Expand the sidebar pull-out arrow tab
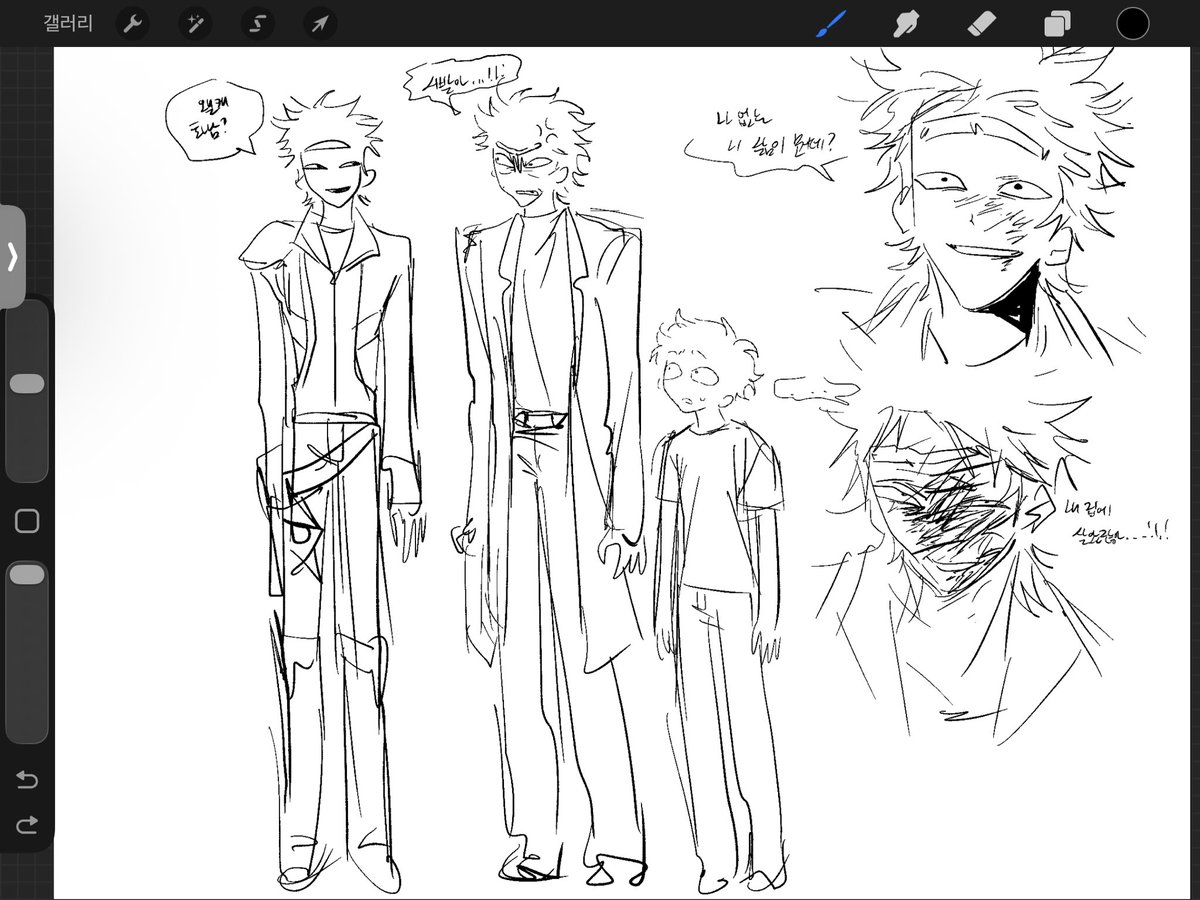The height and width of the screenshot is (900, 1200). (12, 257)
